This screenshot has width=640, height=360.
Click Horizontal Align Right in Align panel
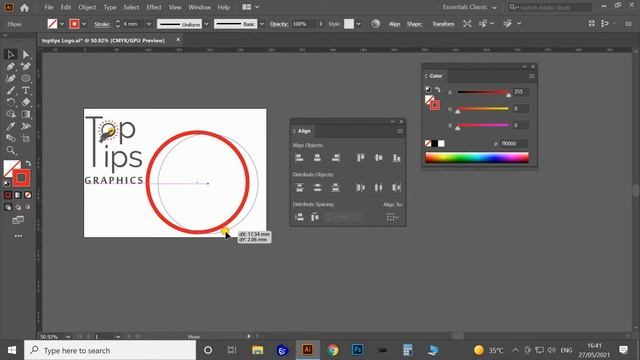(336, 158)
